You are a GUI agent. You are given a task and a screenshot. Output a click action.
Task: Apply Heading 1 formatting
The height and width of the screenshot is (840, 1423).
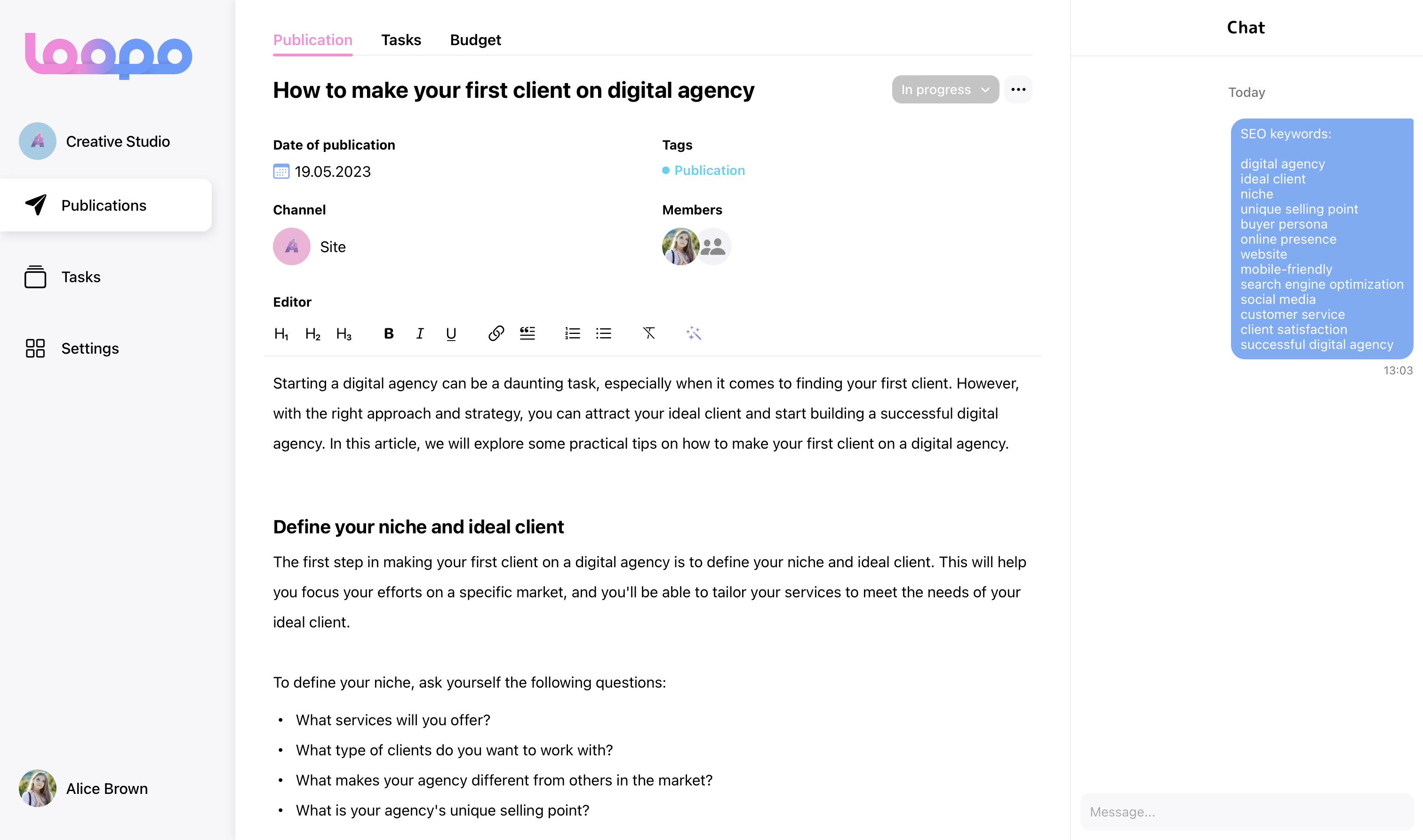pyautogui.click(x=281, y=333)
